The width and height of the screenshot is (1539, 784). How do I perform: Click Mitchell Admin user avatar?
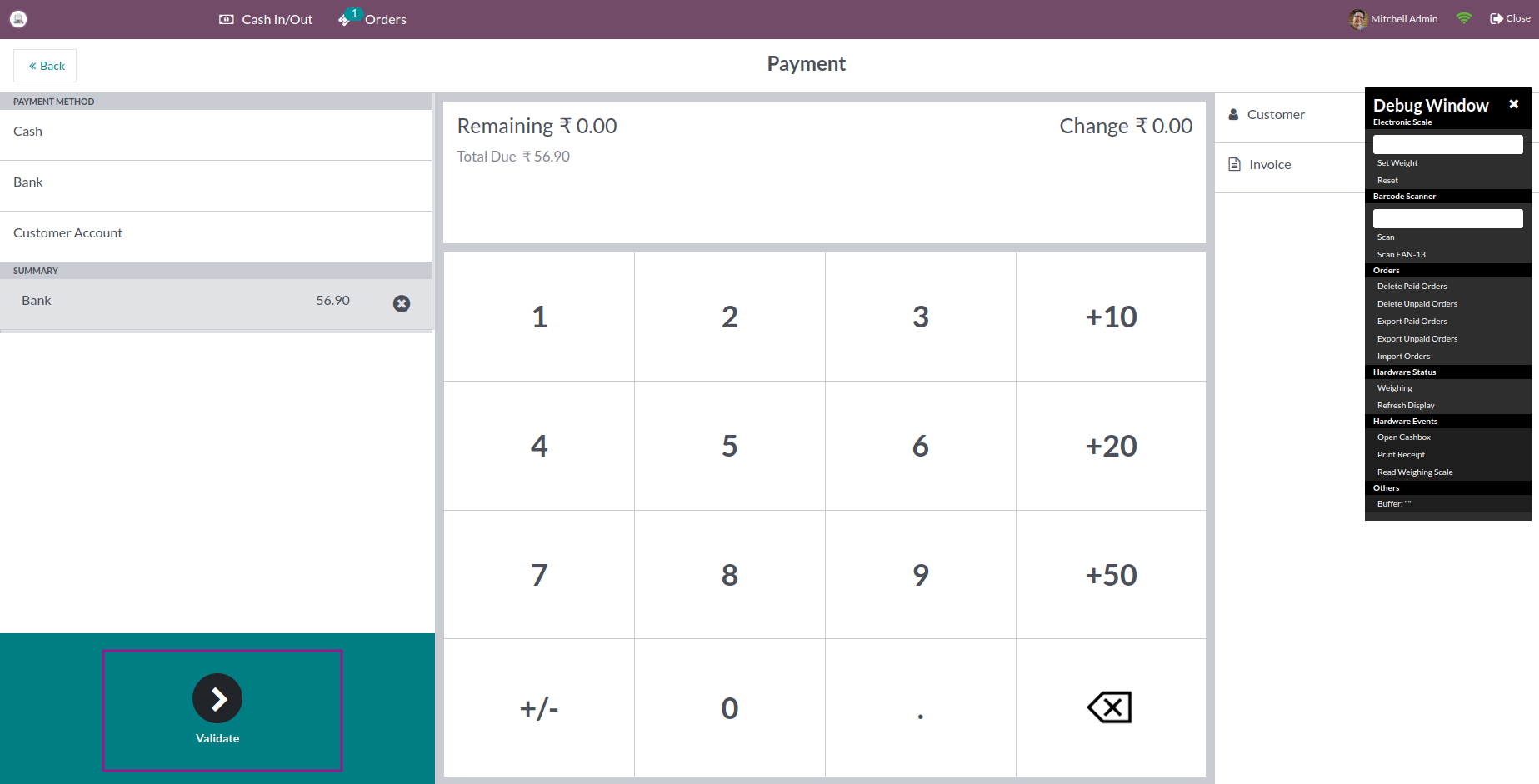click(1357, 19)
